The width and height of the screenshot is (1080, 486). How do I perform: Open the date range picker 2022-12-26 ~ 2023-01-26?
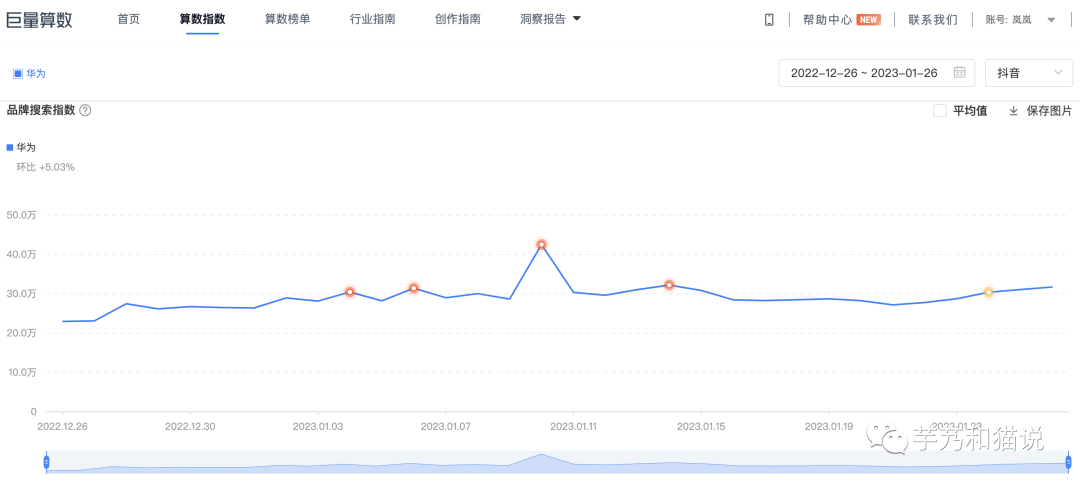pyautogui.click(x=877, y=73)
